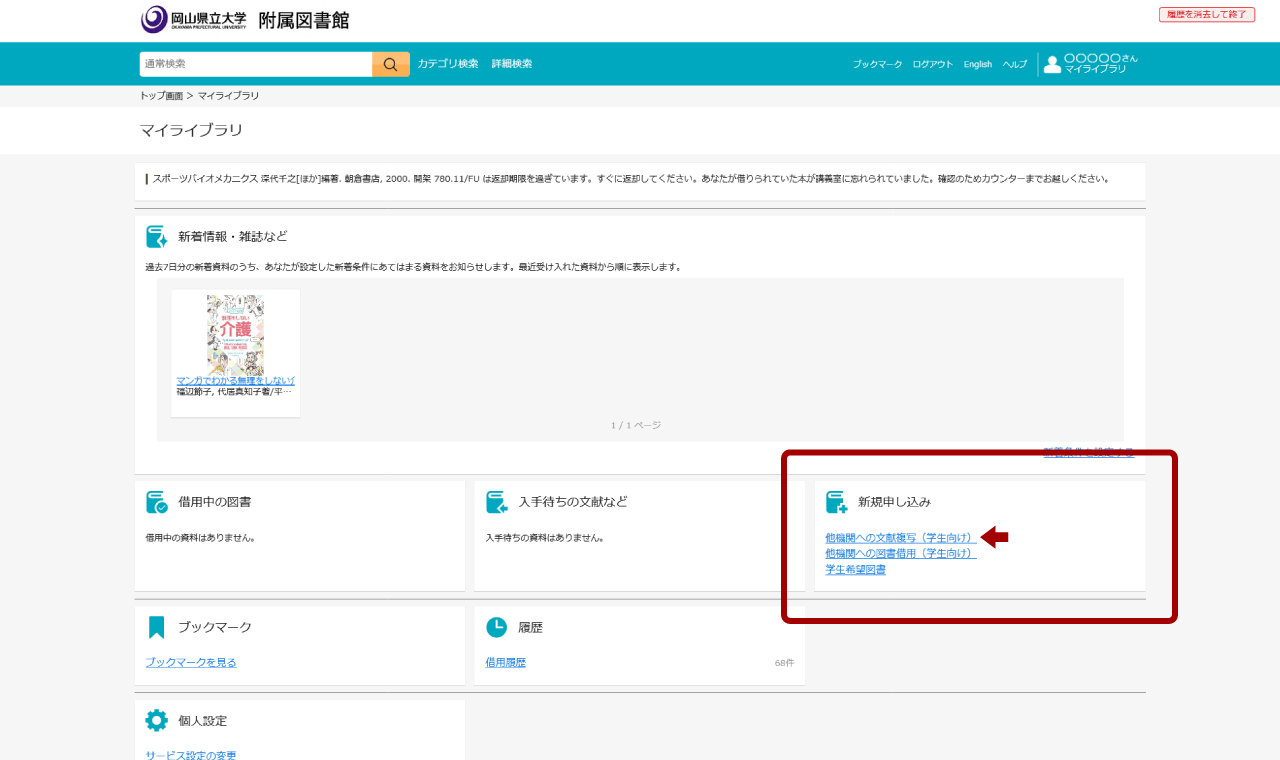Click 入手待ちの資料はありません text
Image resolution: width=1280 pixels, height=760 pixels.
545,538
